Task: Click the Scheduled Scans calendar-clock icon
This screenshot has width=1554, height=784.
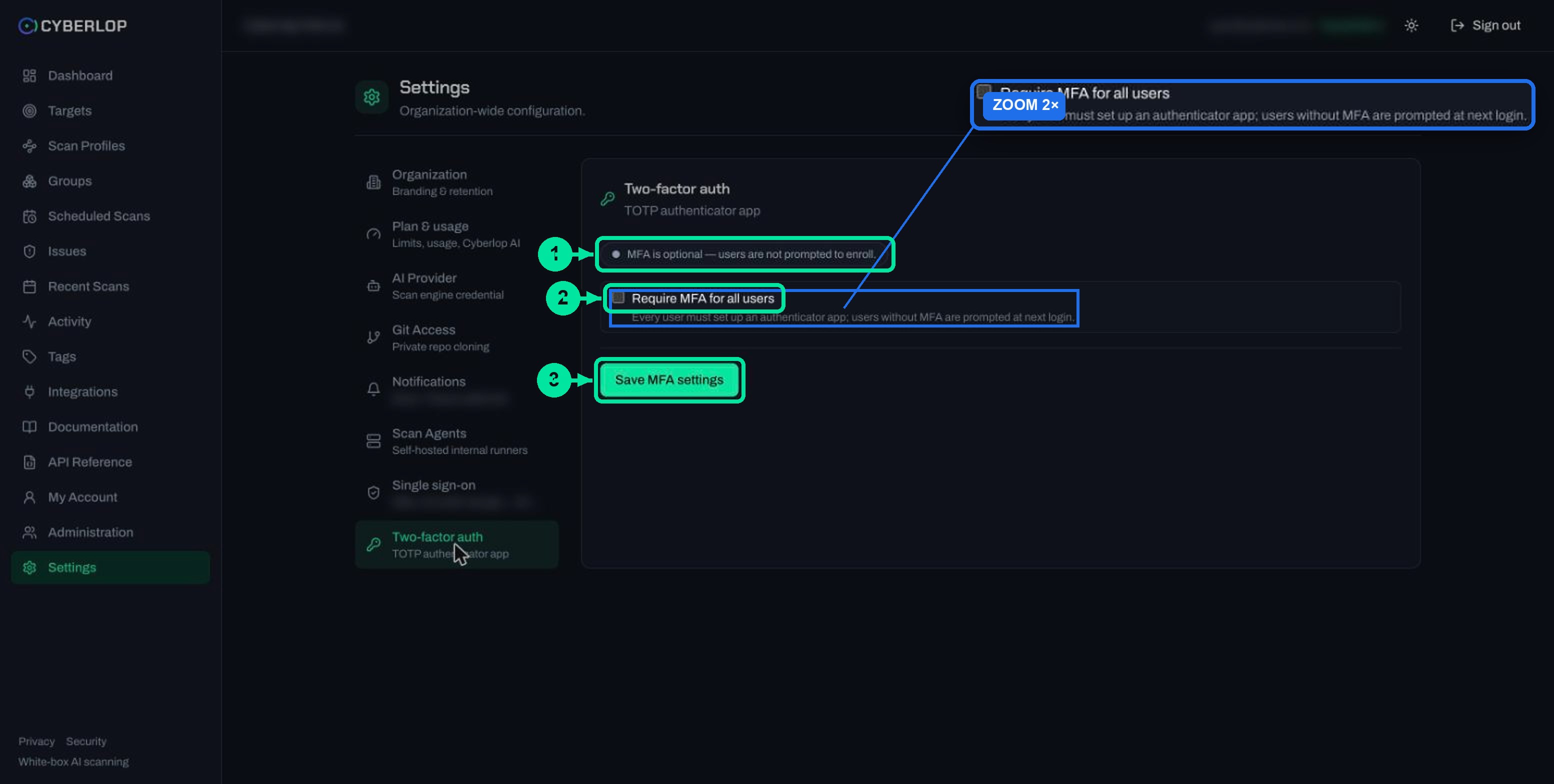Action: [x=29, y=216]
